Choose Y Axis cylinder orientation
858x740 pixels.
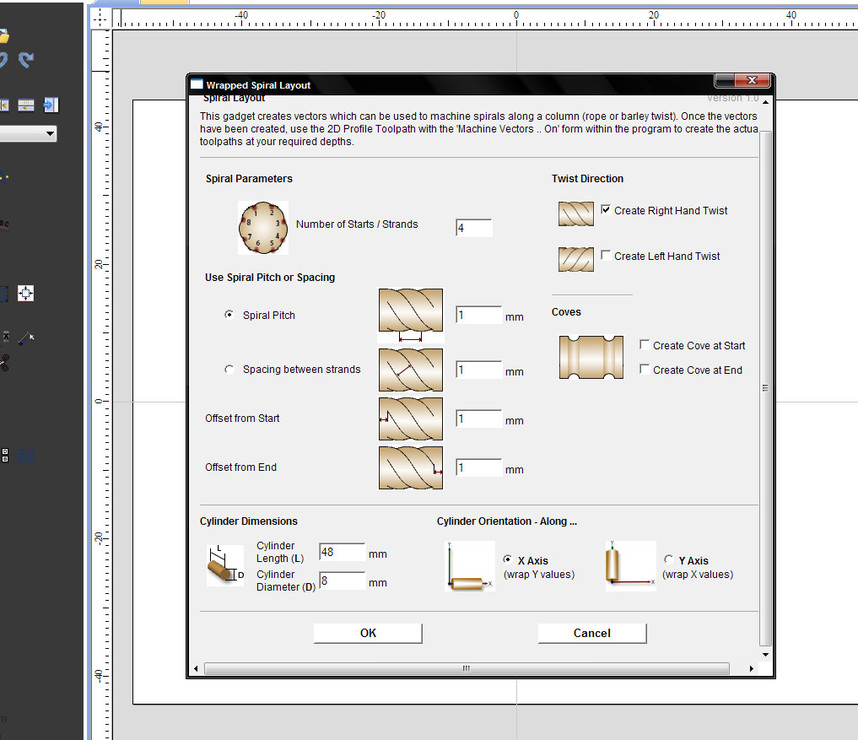[669, 560]
